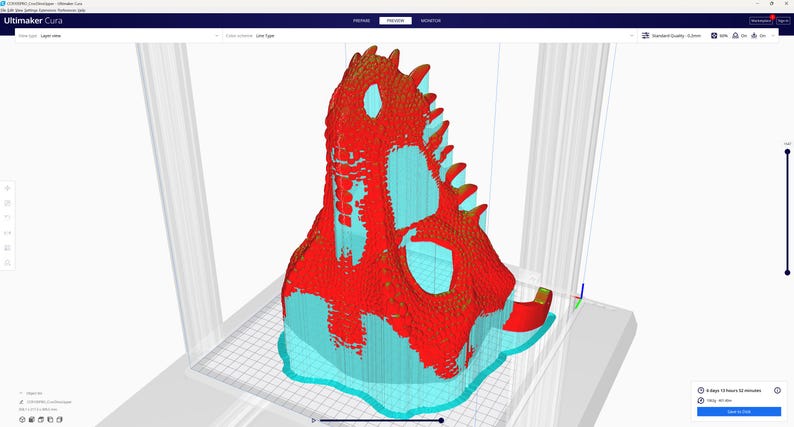Switch to left view camera icon

click(x=50, y=419)
